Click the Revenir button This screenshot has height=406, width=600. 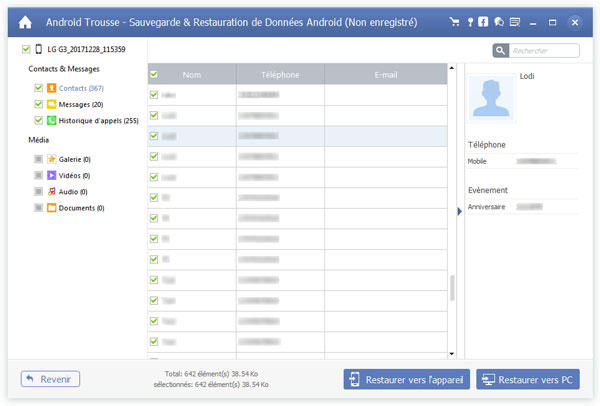(x=50, y=379)
